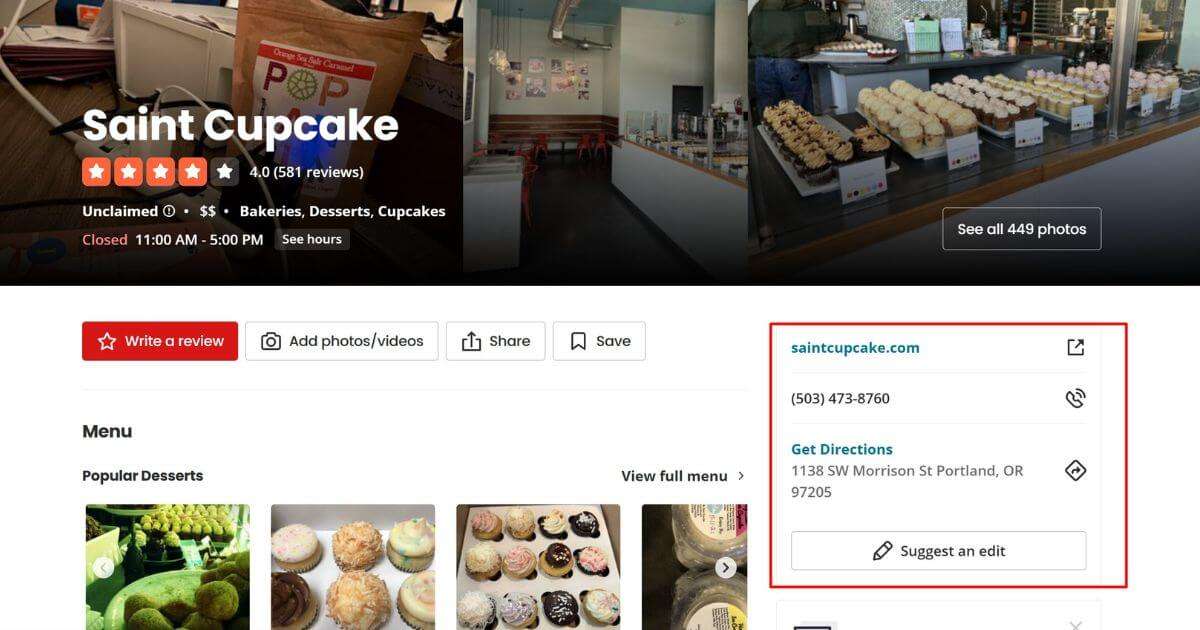The width and height of the screenshot is (1200, 630).
Task: Share this business page
Action: (495, 341)
